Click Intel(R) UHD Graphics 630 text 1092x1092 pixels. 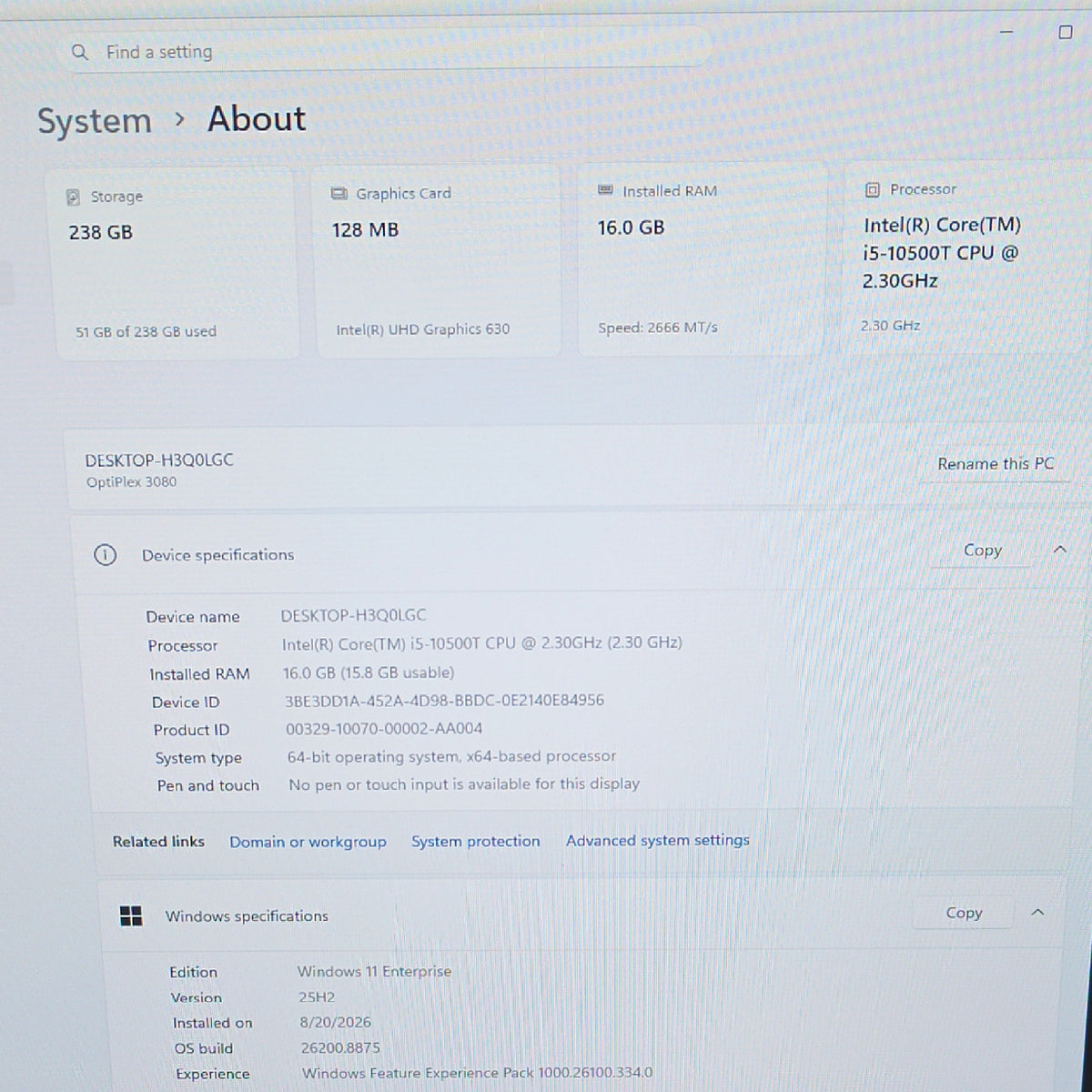(423, 329)
